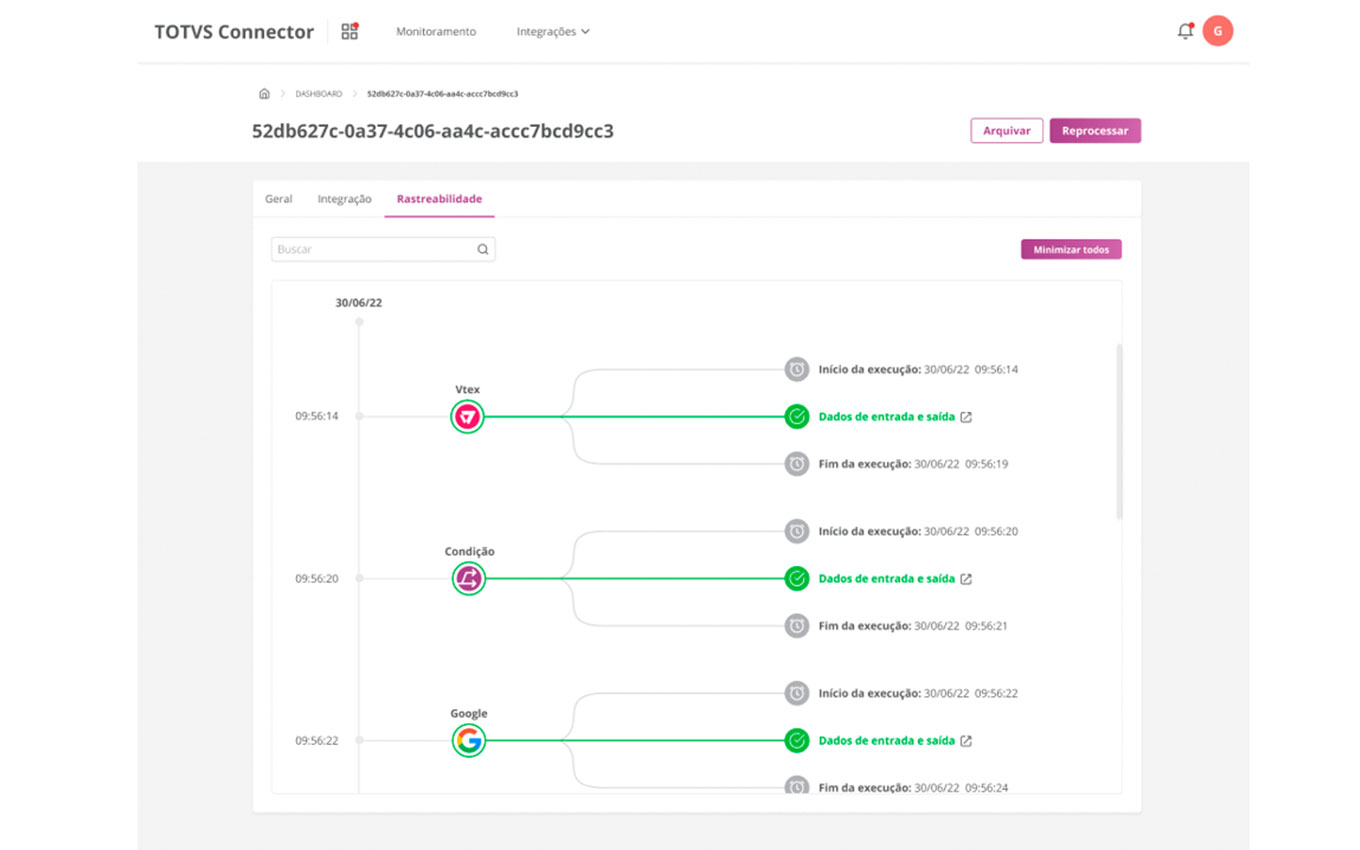Screen dimensions: 1360x850
Task: Click the notification bell icon
Action: [x=1185, y=31]
